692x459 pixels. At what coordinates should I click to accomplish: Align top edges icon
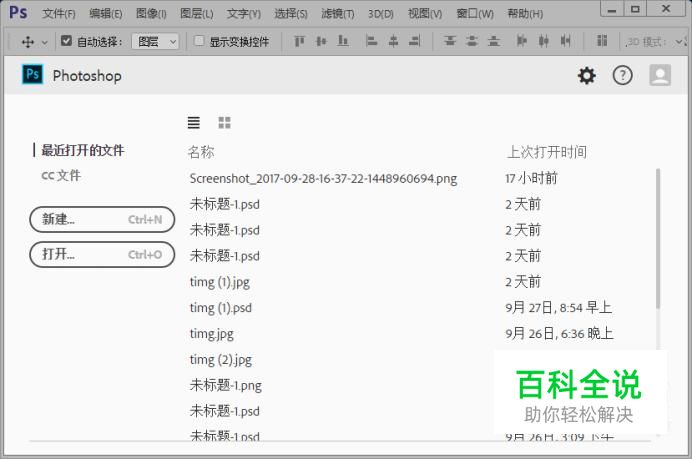pyautogui.click(x=299, y=41)
